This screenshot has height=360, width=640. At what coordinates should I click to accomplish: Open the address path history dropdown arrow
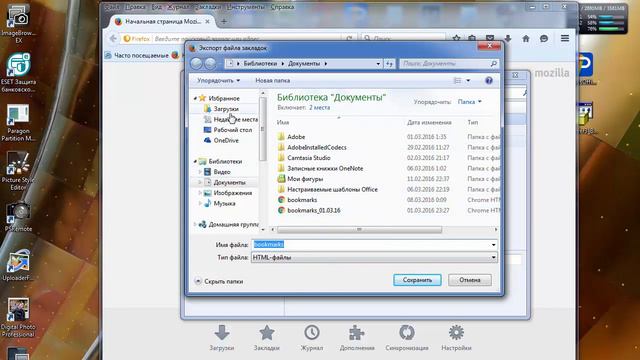pyautogui.click(x=378, y=64)
